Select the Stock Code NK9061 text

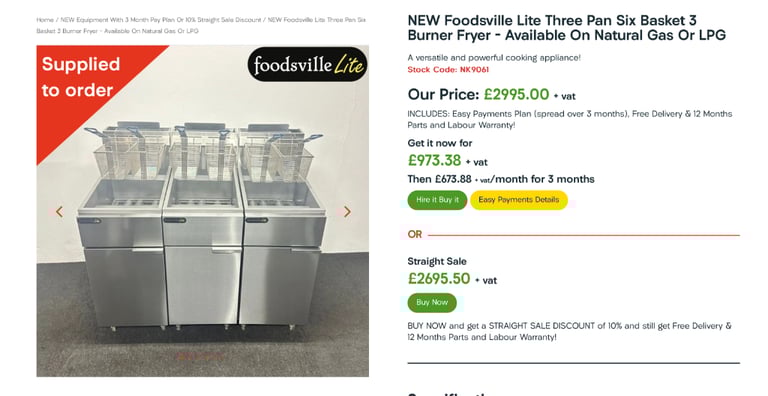click(448, 70)
